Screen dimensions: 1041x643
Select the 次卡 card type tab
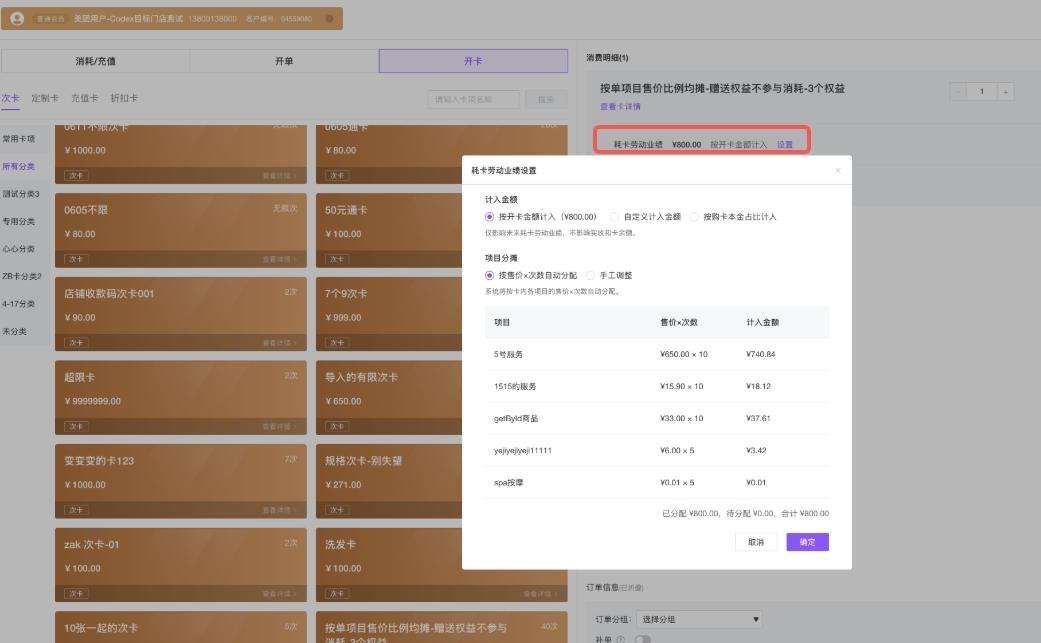pos(11,98)
